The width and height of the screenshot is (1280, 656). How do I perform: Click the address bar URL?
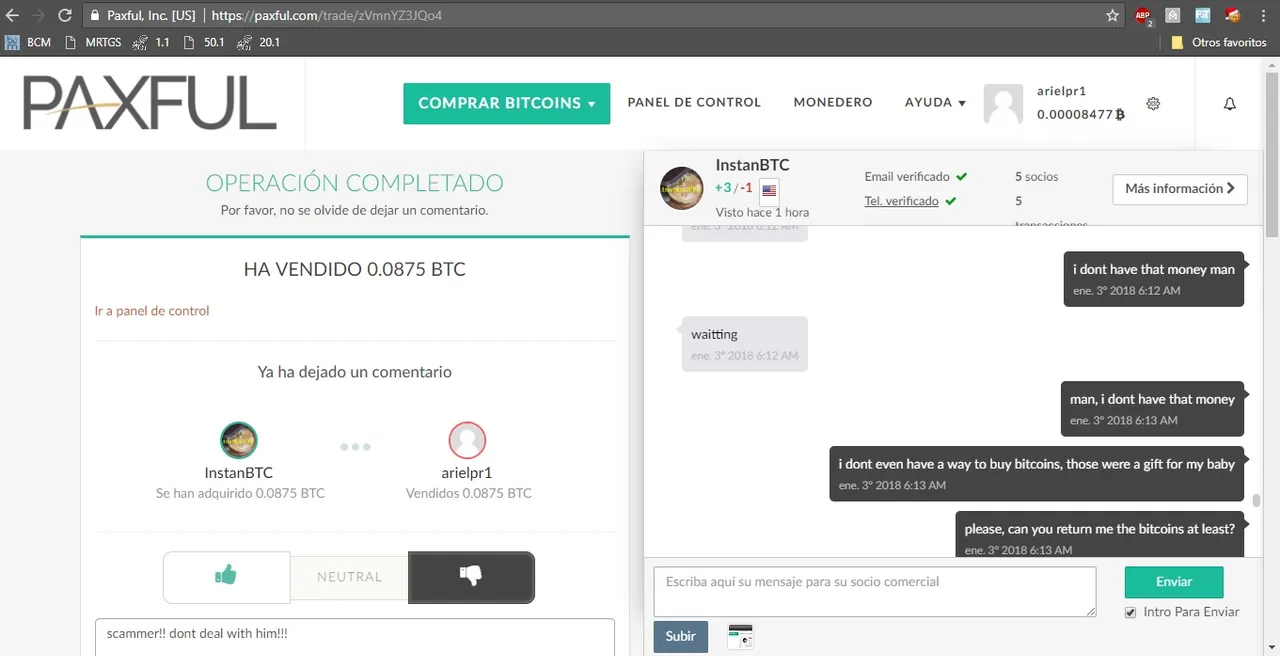(x=326, y=16)
